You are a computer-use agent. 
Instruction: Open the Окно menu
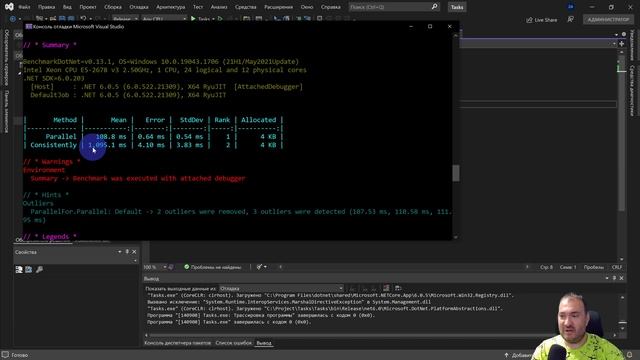pos(307,7)
